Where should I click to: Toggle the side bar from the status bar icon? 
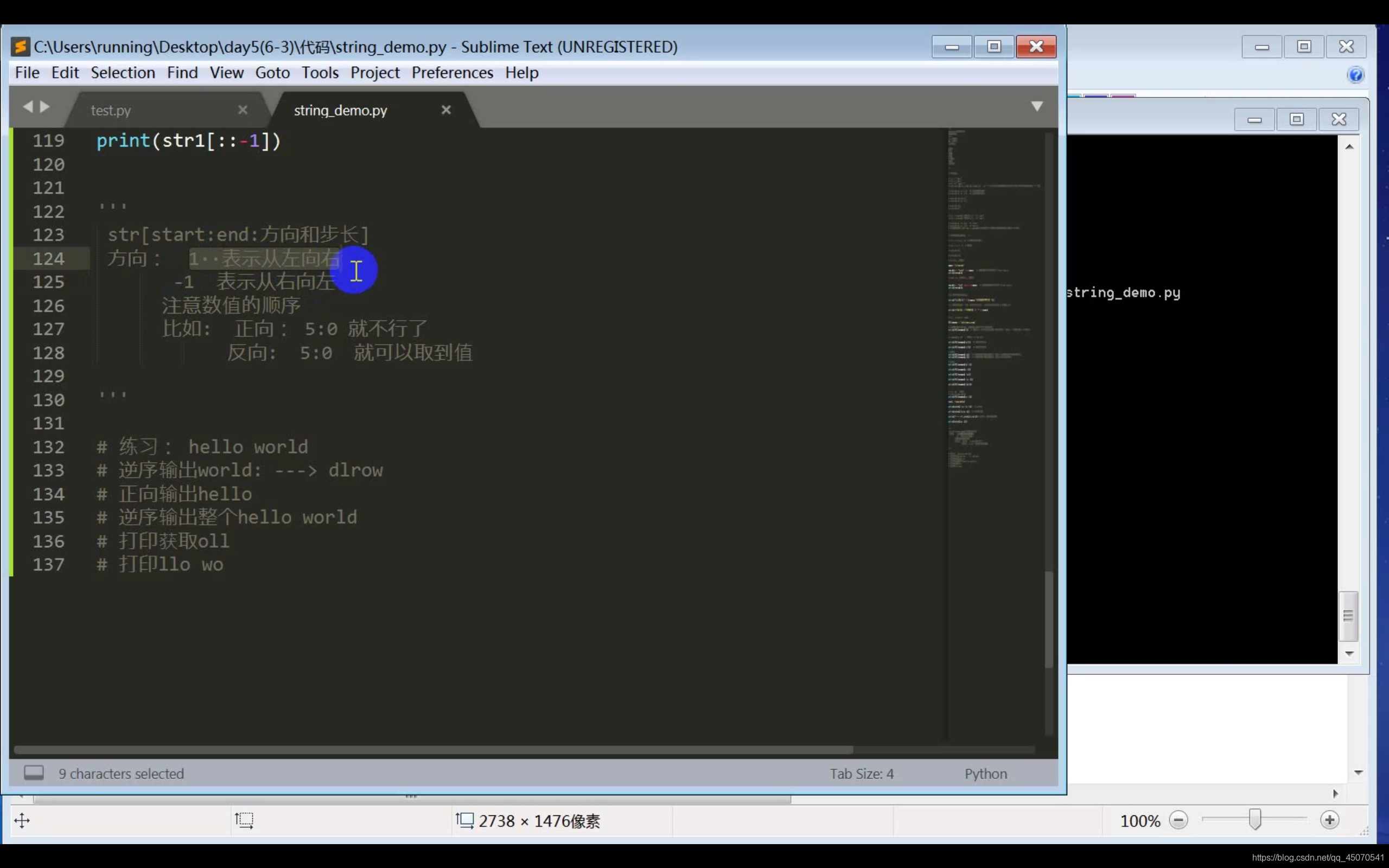click(34, 773)
